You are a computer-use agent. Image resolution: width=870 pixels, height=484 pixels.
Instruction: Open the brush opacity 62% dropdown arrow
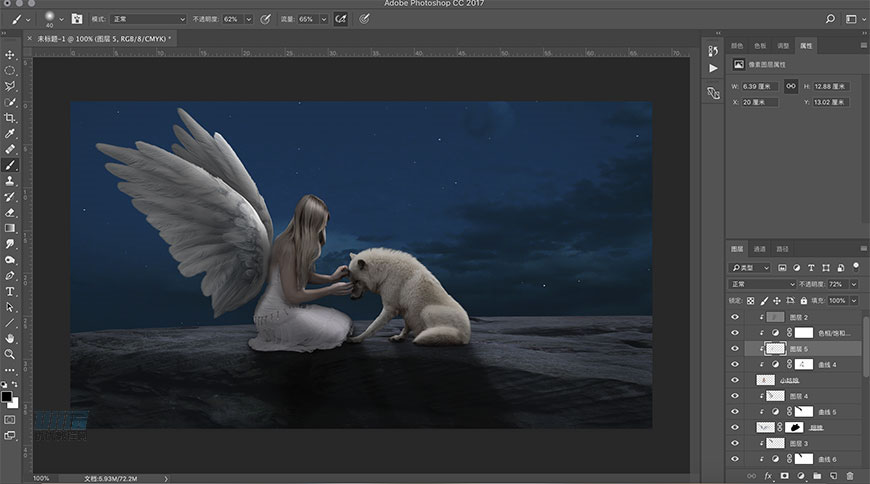249,19
